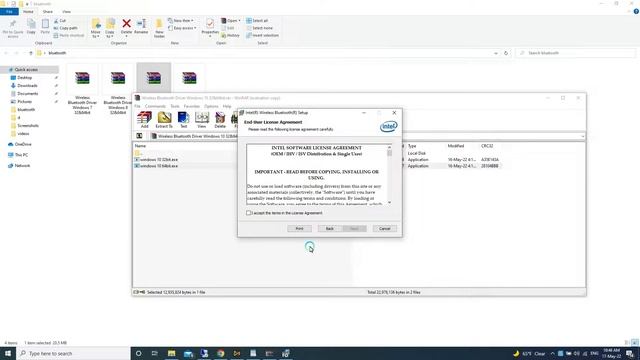Open WinRAR Help menu
The height and width of the screenshot is (360, 640).
(227, 106)
